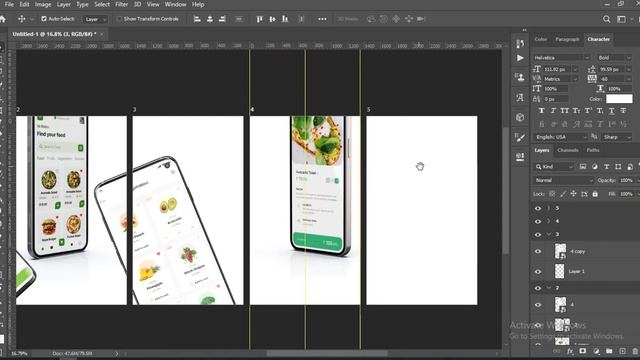Toggle the Auto-Select checkbox

click(x=44, y=19)
